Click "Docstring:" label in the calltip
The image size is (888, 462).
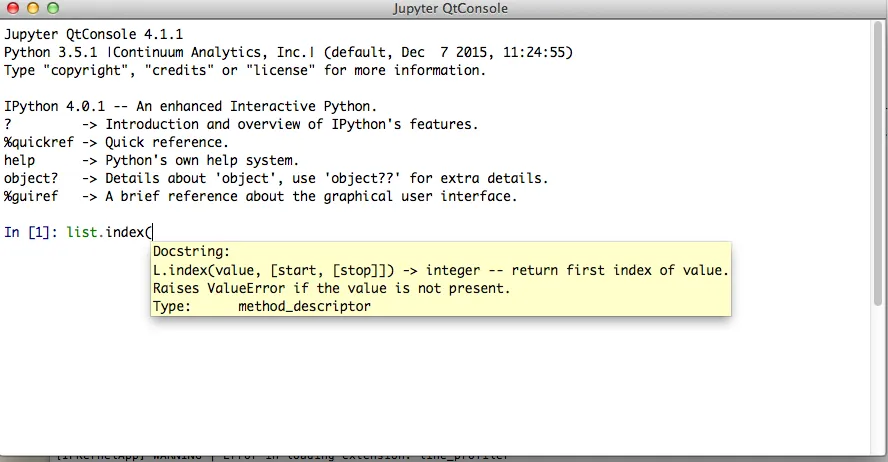pyautogui.click(x=192, y=252)
